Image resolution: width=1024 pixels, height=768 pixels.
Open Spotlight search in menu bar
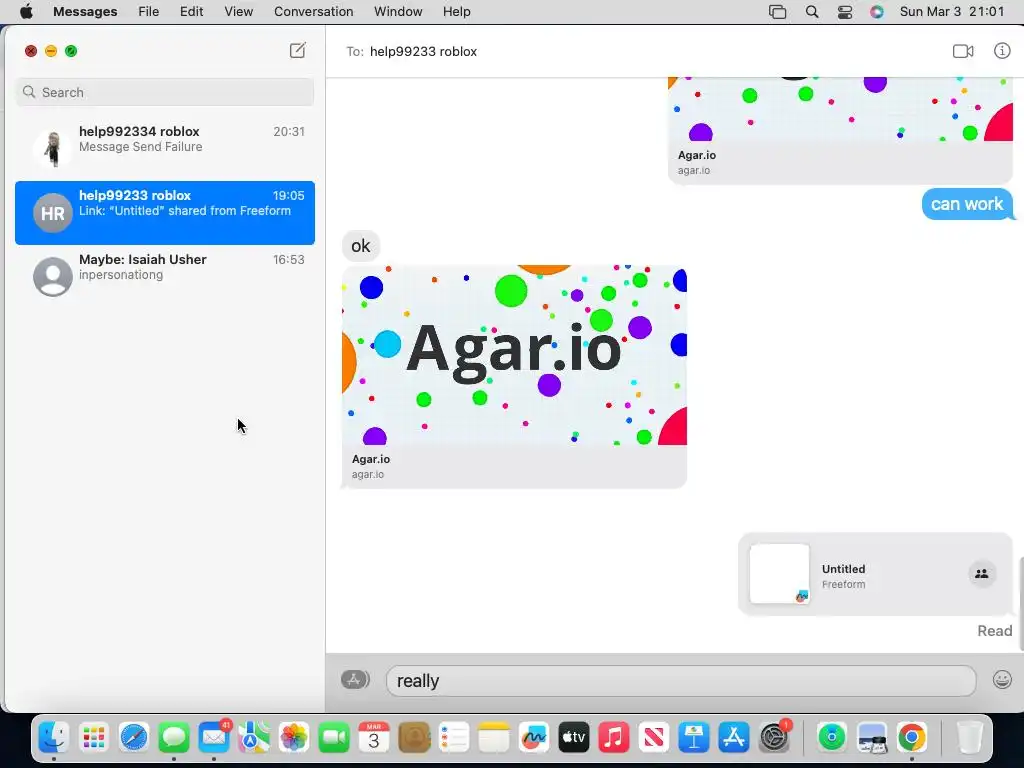(812, 12)
